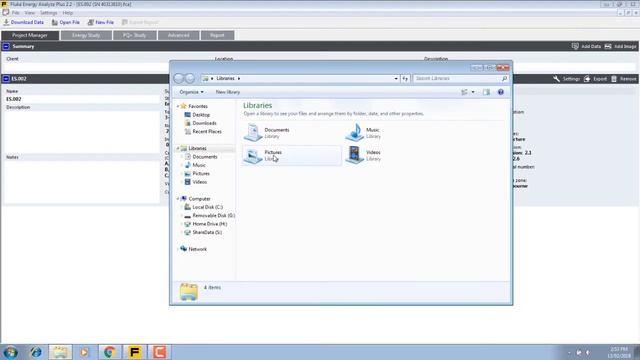Select Documents in navigation tree
Image resolution: width=640 pixels, height=360 pixels.
click(201, 157)
